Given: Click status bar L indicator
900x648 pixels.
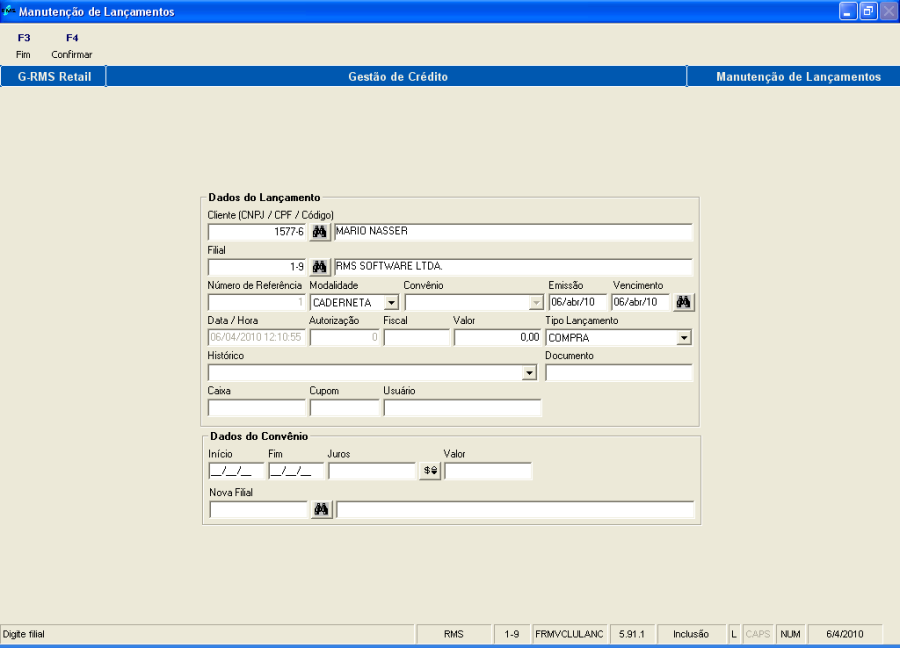Looking at the screenshot, I should point(734,634).
